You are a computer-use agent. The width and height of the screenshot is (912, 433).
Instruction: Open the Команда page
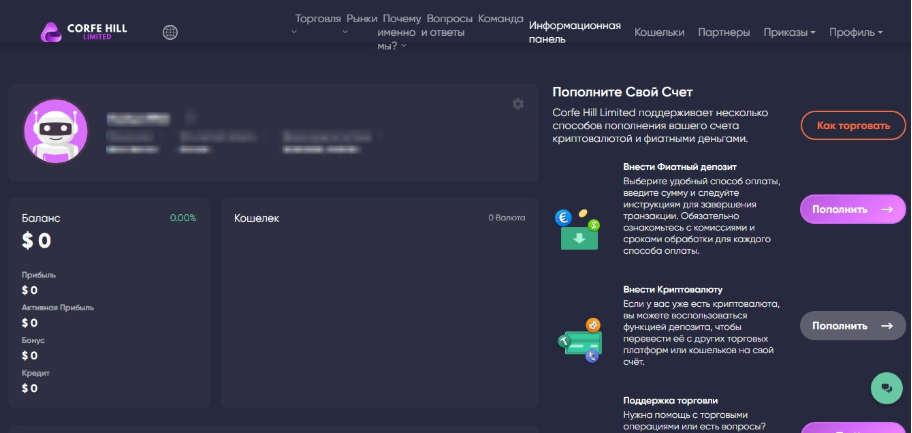(x=500, y=19)
